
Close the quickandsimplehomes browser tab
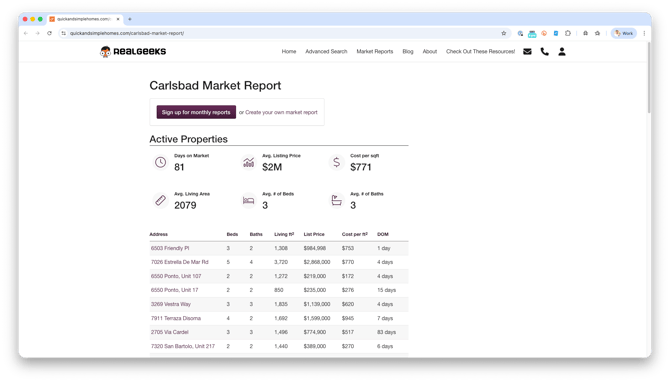pos(118,19)
